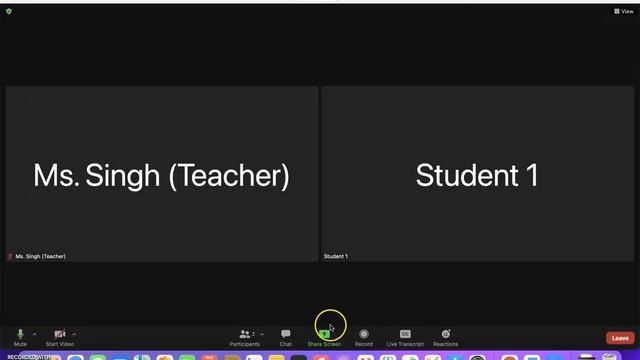This screenshot has width=640, height=360.
Task: Click the 'Ms. Singh (Teacher)' name label
Action: (x=40, y=256)
